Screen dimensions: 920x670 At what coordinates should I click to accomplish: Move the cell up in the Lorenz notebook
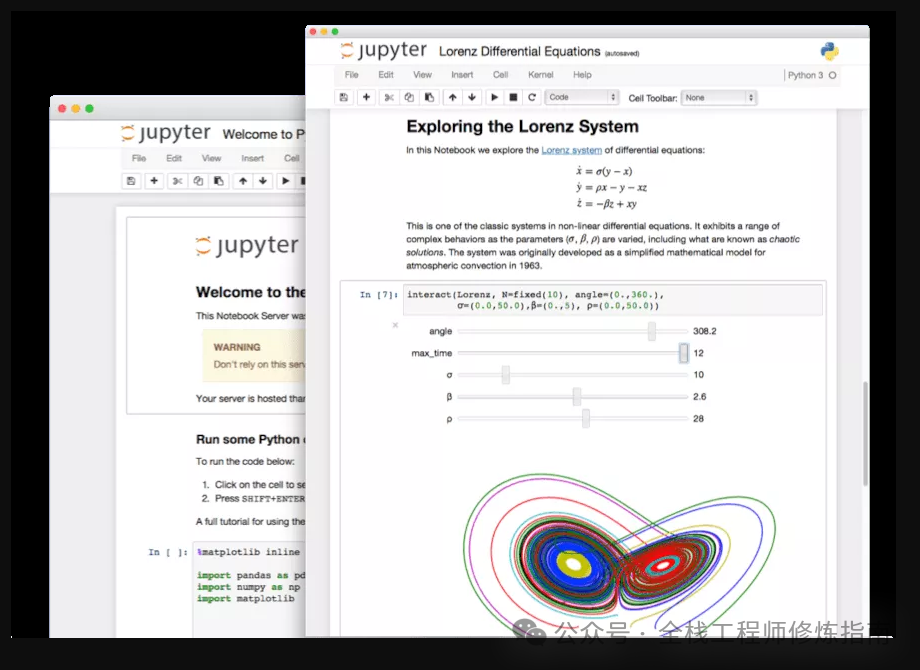tap(452, 97)
